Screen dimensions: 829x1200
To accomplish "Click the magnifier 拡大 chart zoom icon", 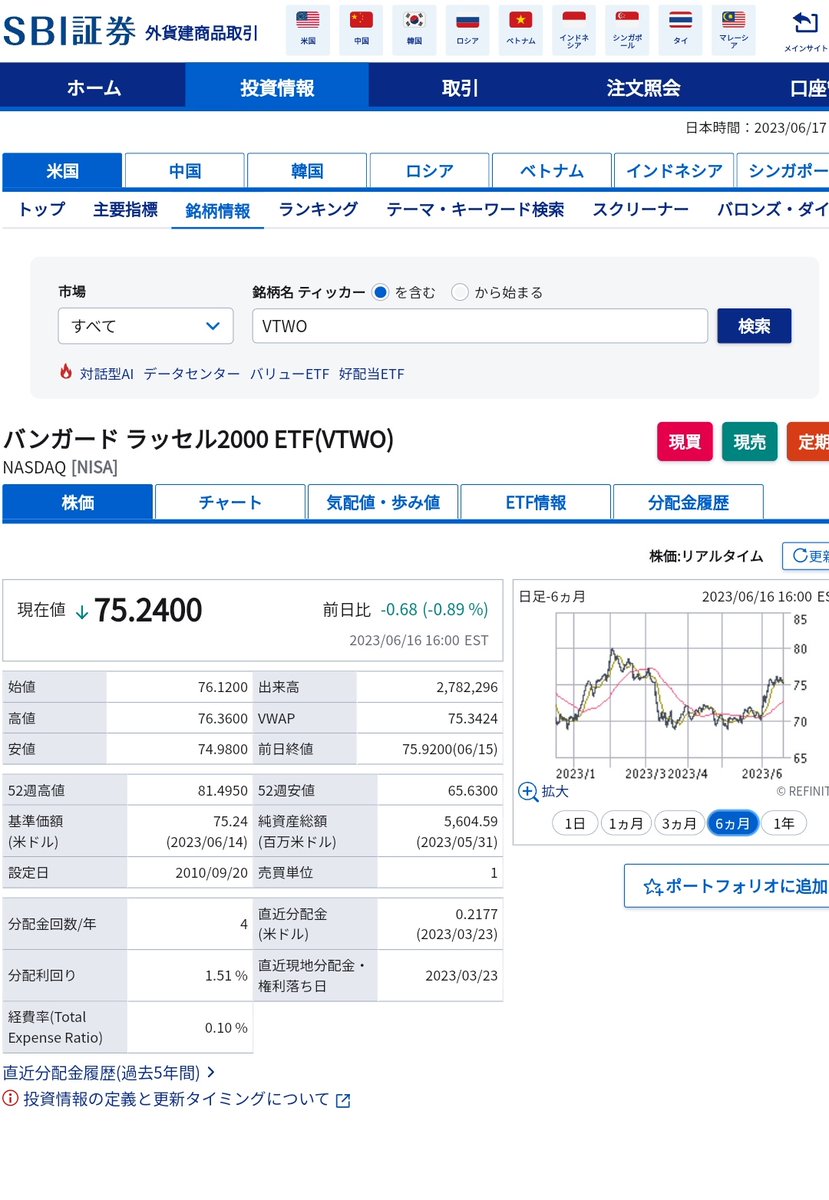I will tap(528, 792).
